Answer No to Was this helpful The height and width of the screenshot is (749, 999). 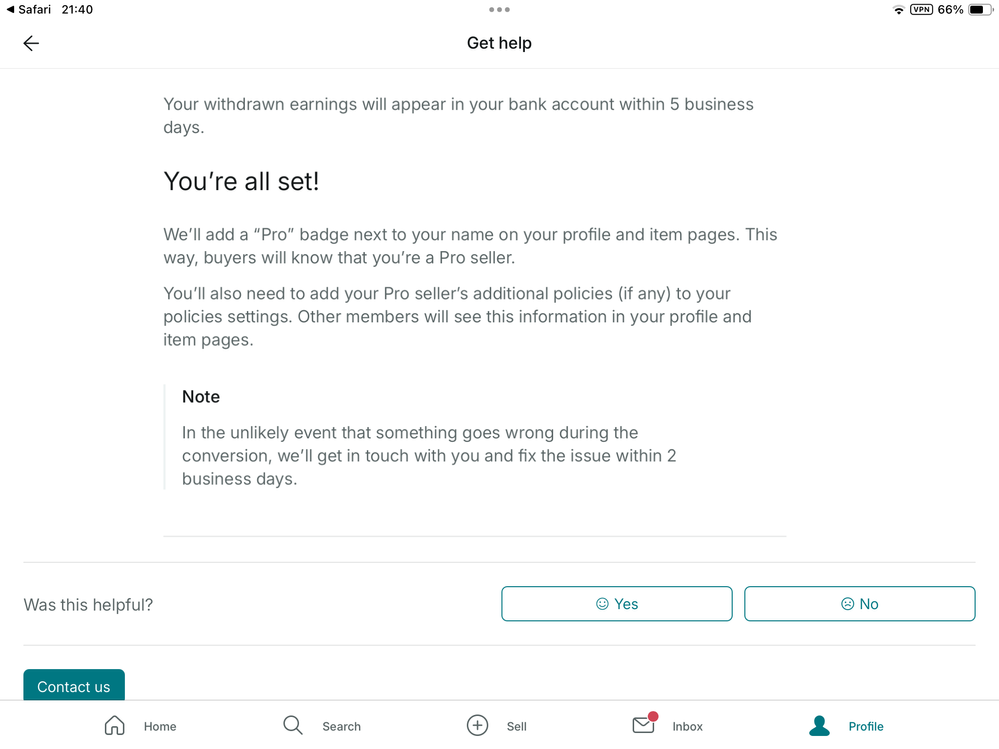pyautogui.click(x=859, y=604)
